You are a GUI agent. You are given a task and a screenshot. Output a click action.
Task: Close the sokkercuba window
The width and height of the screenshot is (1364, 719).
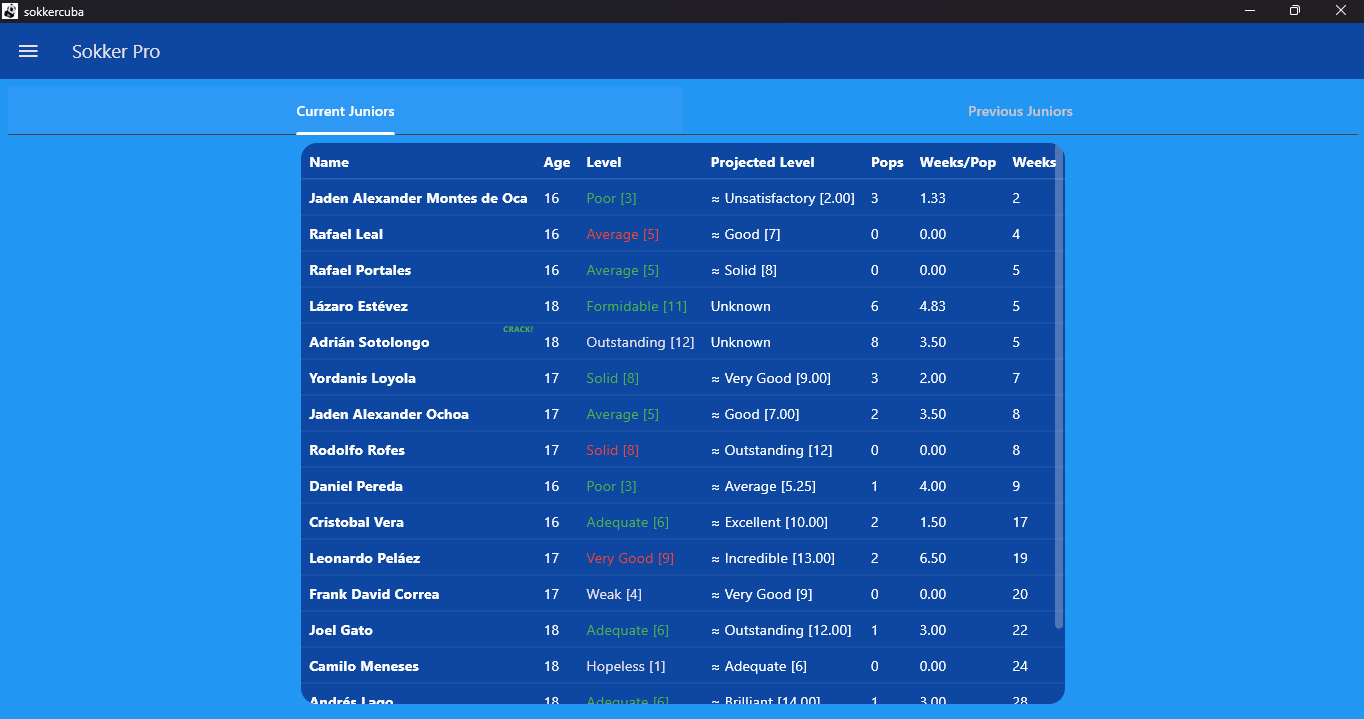click(x=1341, y=10)
